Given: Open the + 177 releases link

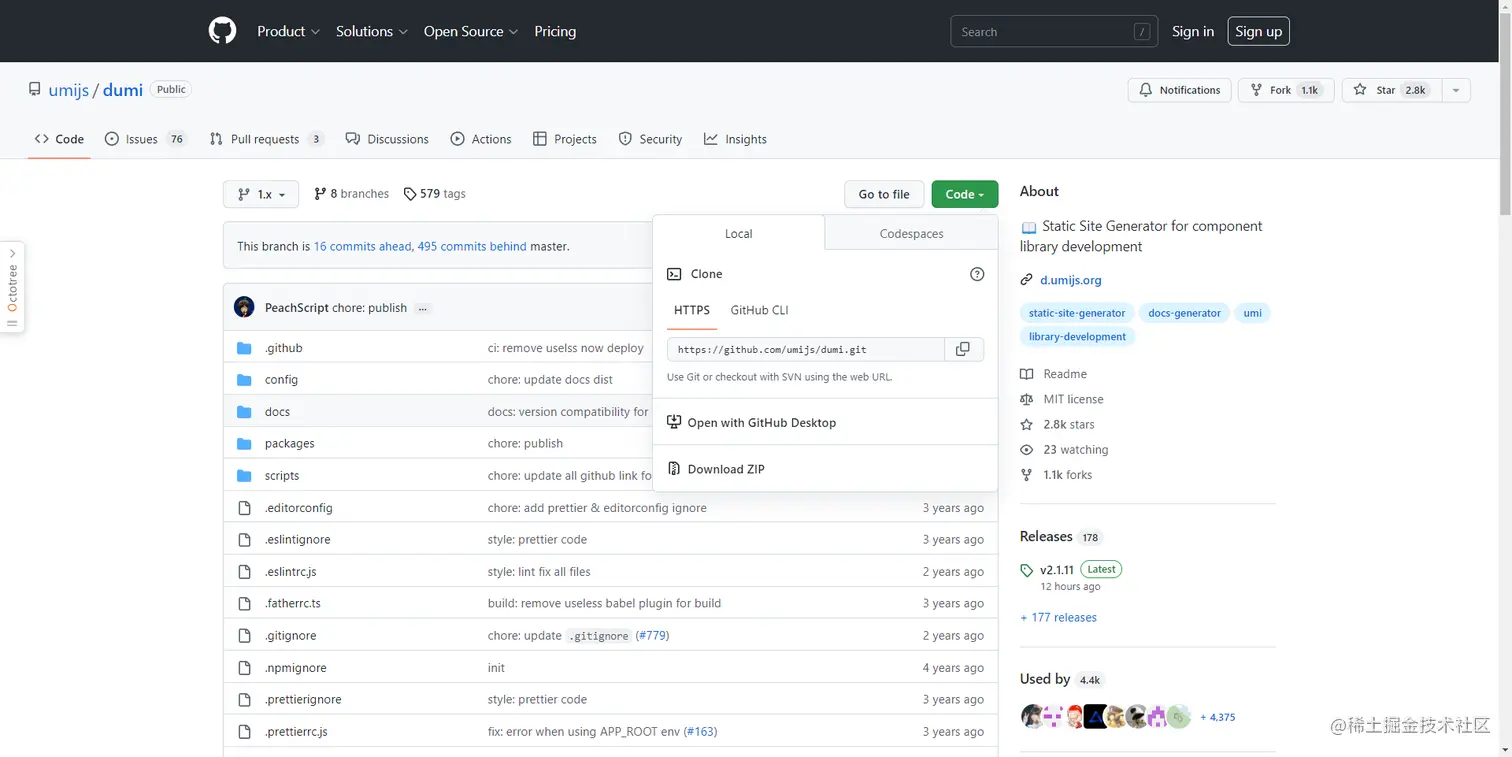Looking at the screenshot, I should pyautogui.click(x=1058, y=618).
